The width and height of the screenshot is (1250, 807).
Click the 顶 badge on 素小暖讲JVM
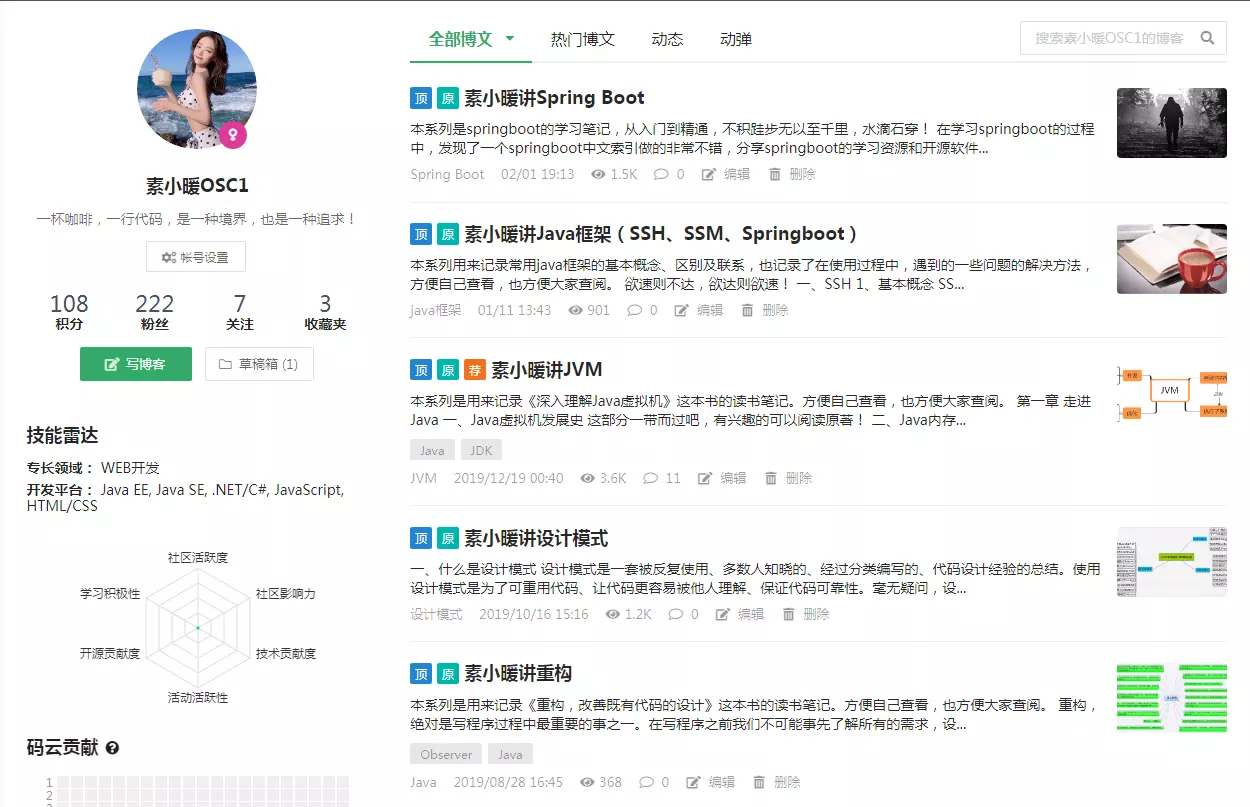pyautogui.click(x=421, y=370)
